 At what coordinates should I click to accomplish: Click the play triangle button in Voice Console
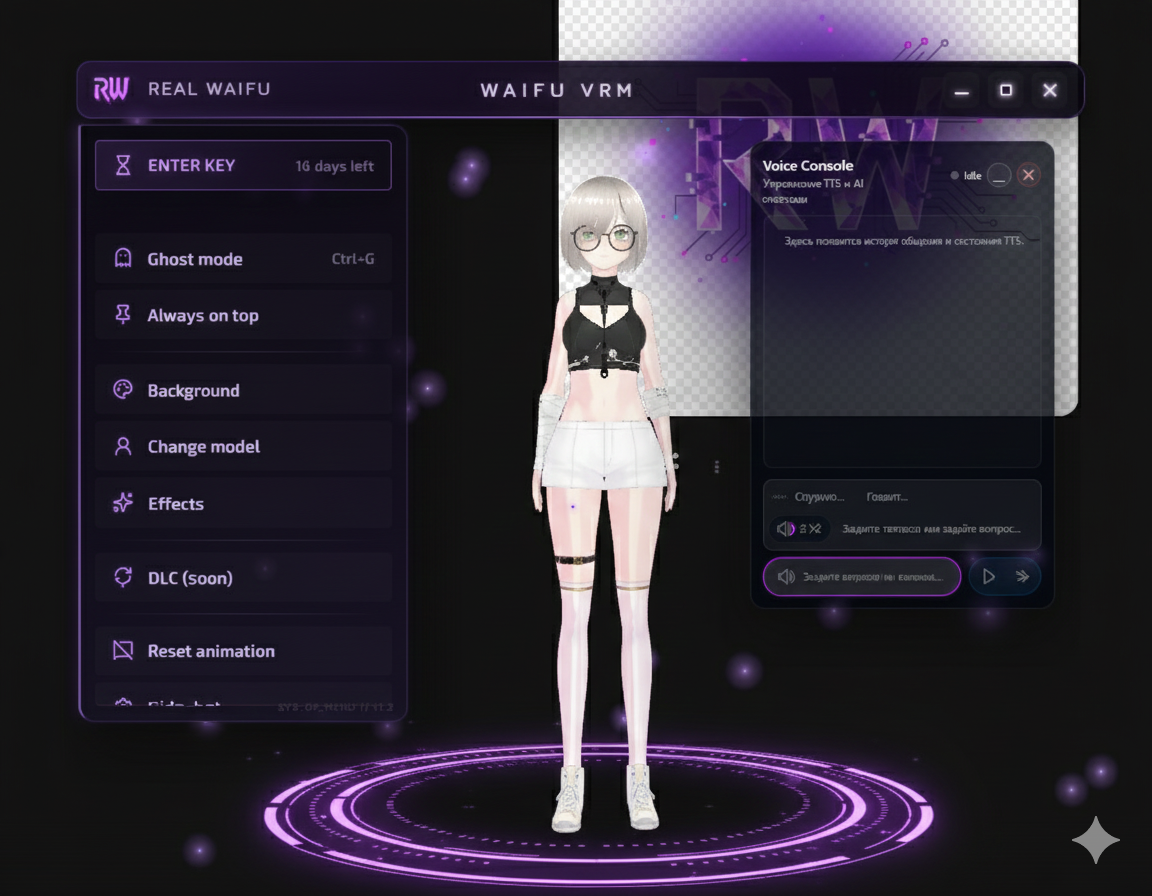988,577
